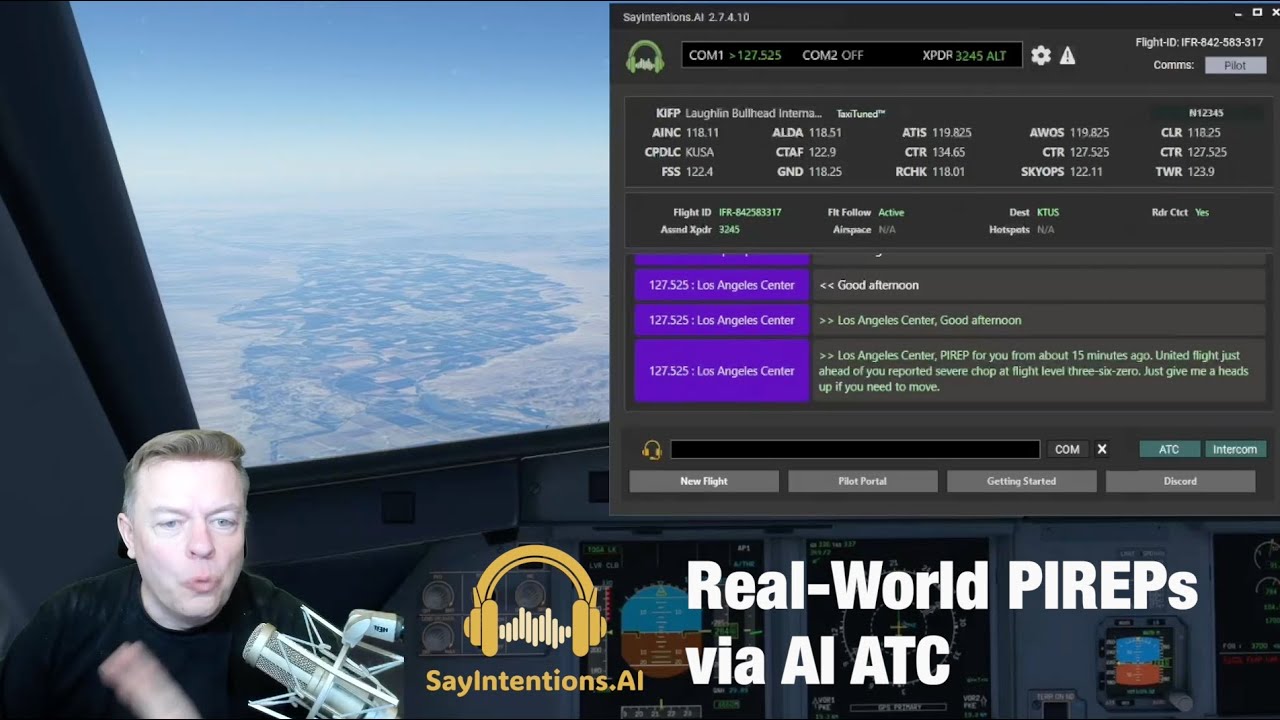Click Assnd Xpdr 3245 value
This screenshot has height=720, width=1280.
pos(729,229)
